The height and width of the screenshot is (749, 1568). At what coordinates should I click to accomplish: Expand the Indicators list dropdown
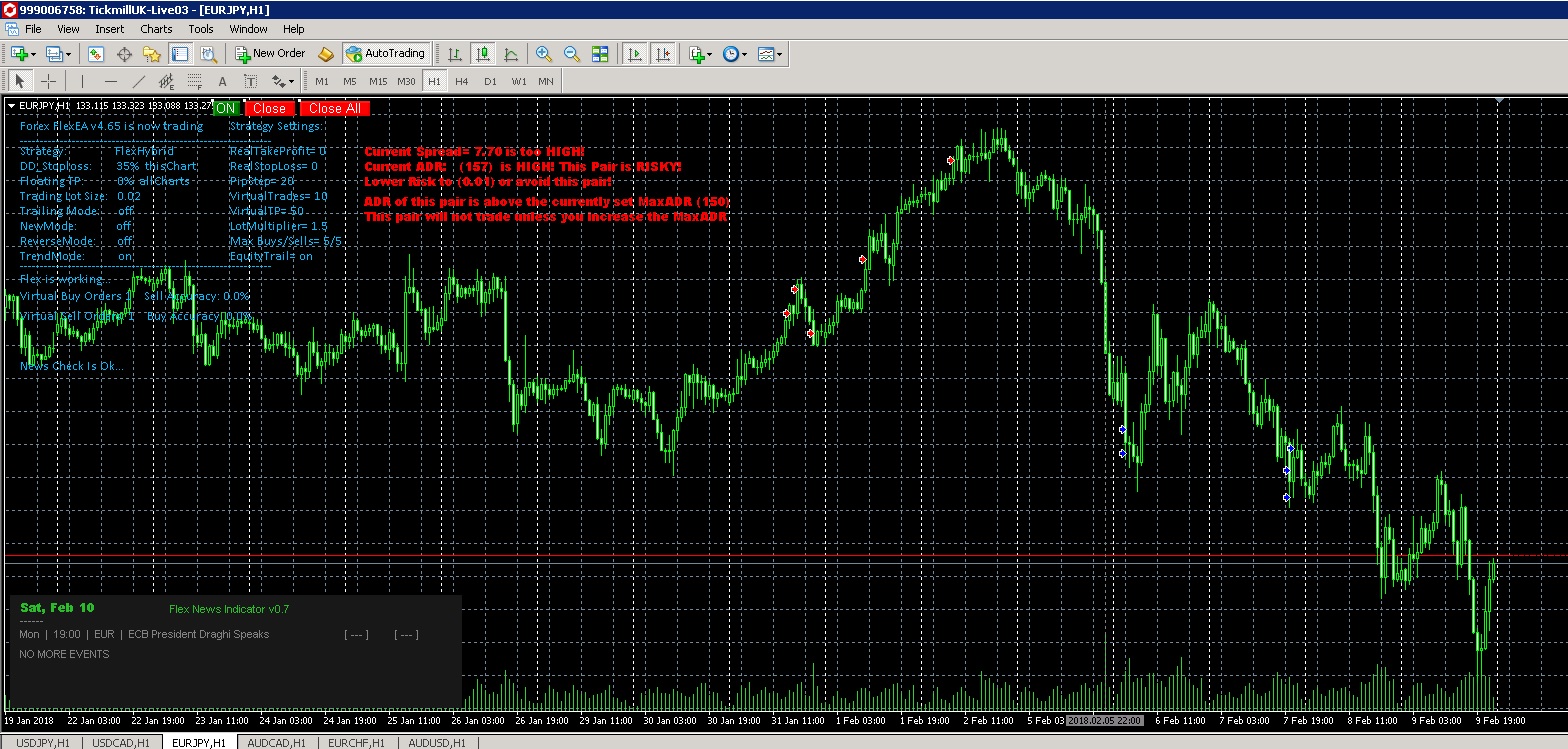pos(709,54)
